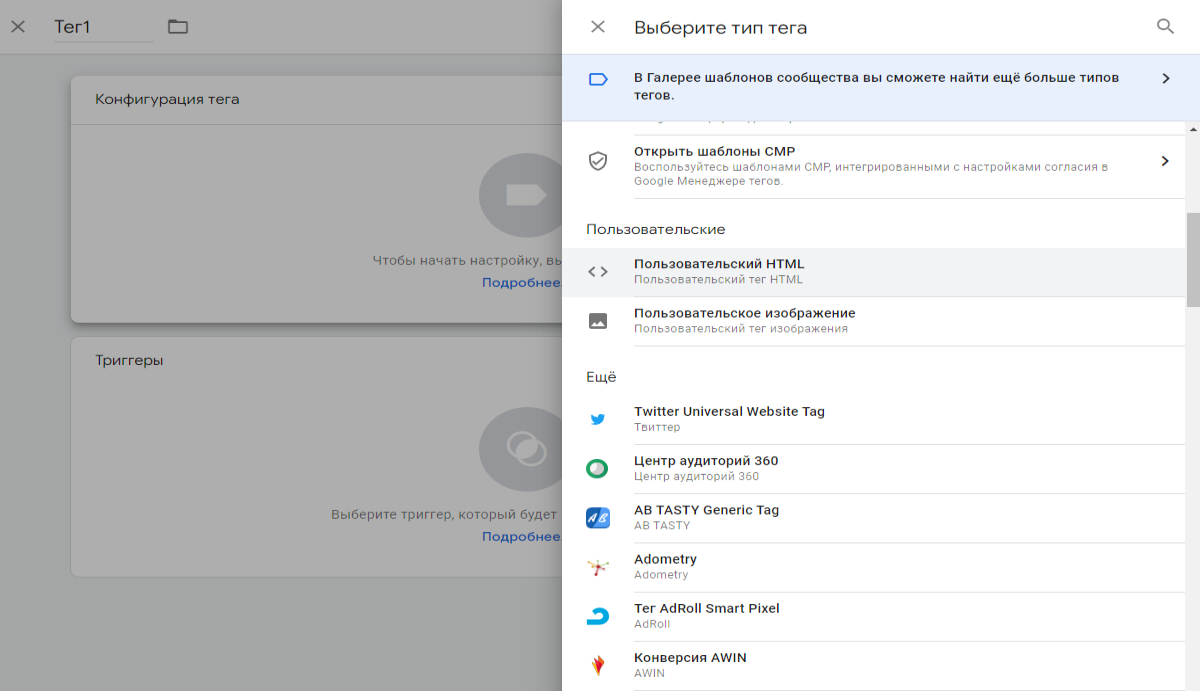Click the CMP shield checkmark icon
1200x691 pixels.
(x=598, y=161)
